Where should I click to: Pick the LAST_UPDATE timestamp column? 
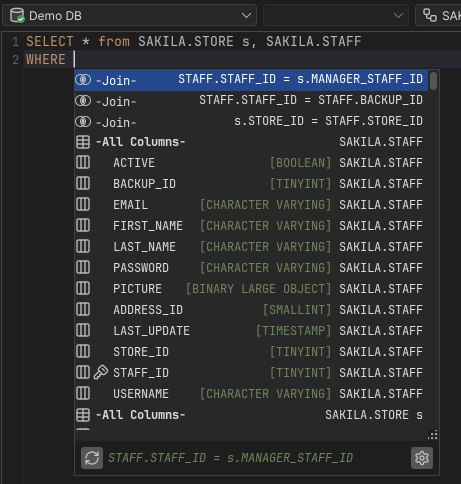tap(251, 331)
